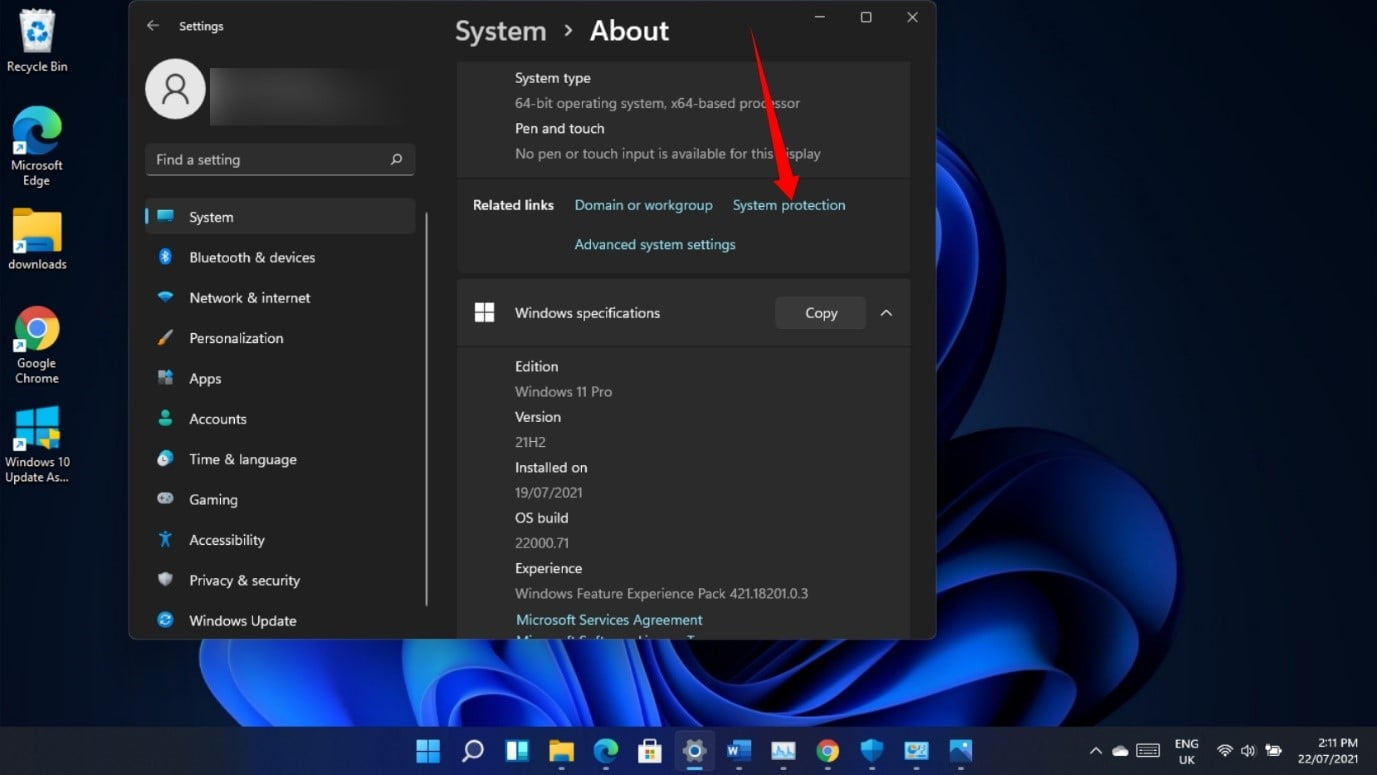Click the search magnifier in Find a setting

point(396,160)
